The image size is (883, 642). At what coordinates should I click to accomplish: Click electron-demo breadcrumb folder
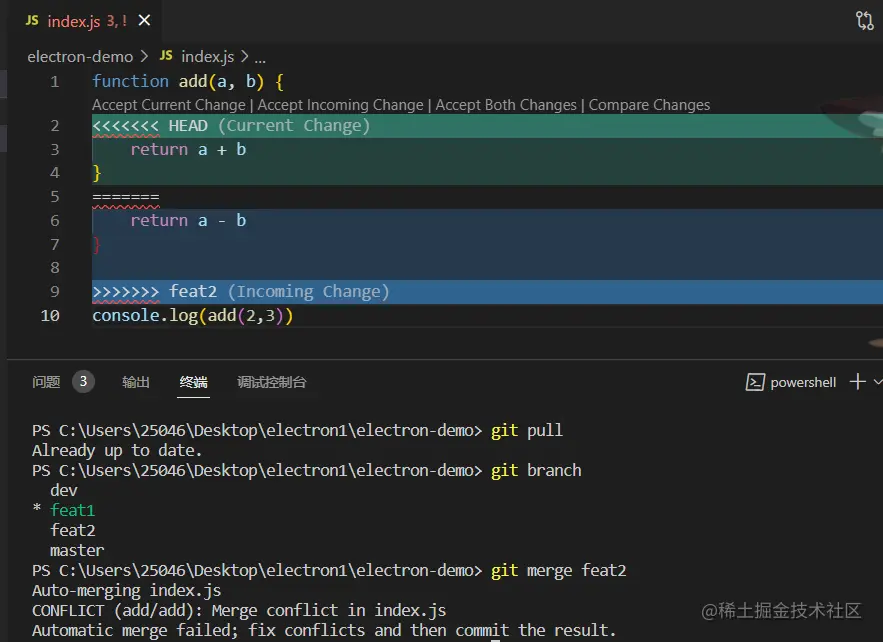pyautogui.click(x=80, y=57)
